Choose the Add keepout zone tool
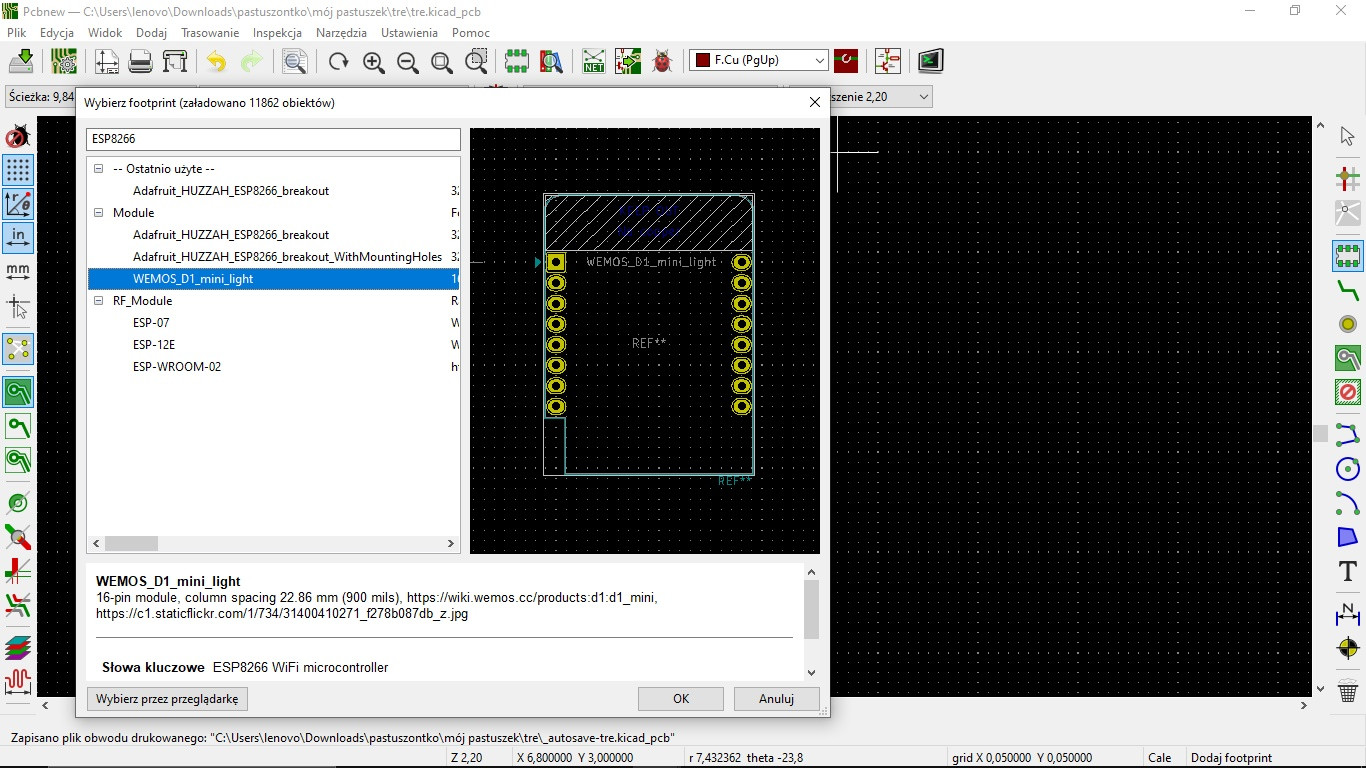 pos(1347,391)
